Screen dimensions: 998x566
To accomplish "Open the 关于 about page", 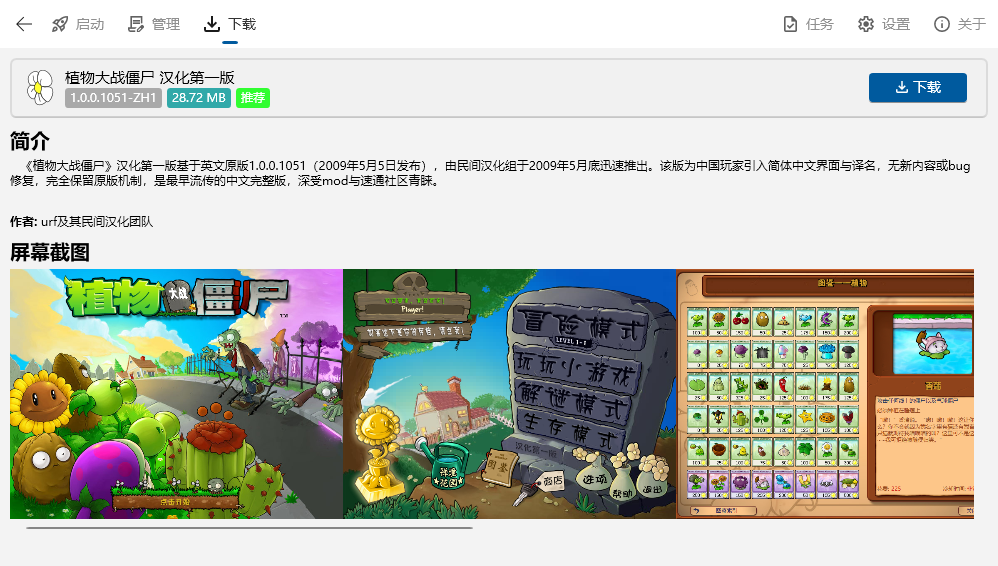I will point(959,24).
